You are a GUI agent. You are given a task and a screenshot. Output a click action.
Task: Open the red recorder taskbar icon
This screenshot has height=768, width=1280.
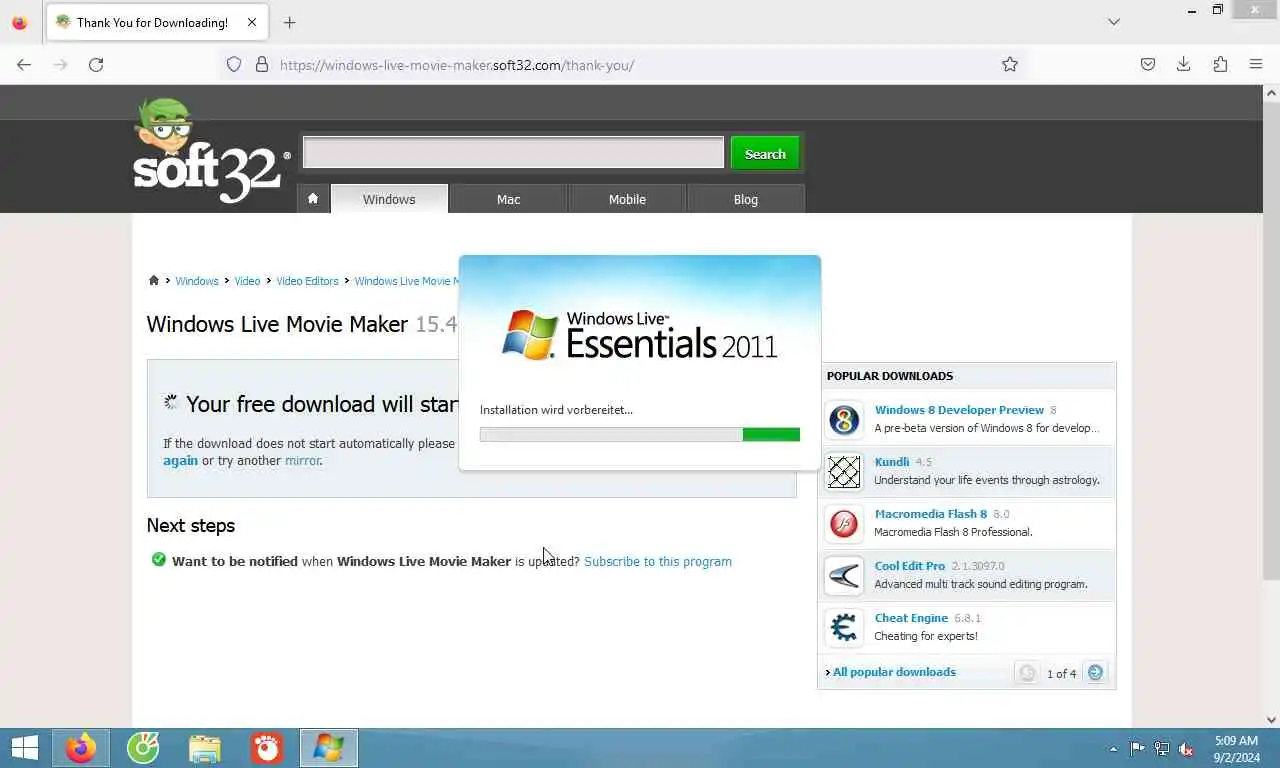(x=267, y=748)
